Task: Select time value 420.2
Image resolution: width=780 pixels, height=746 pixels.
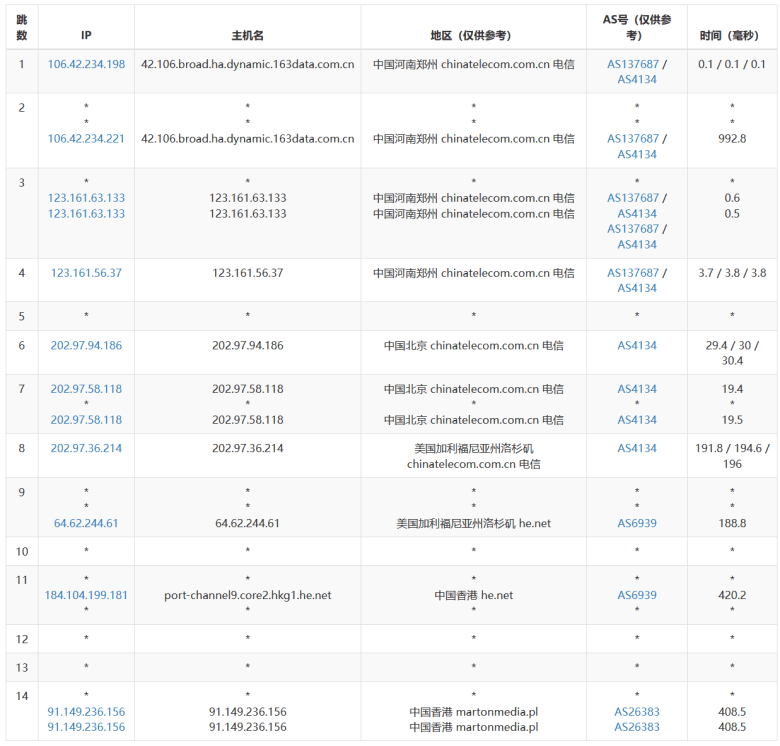Action: [x=732, y=595]
